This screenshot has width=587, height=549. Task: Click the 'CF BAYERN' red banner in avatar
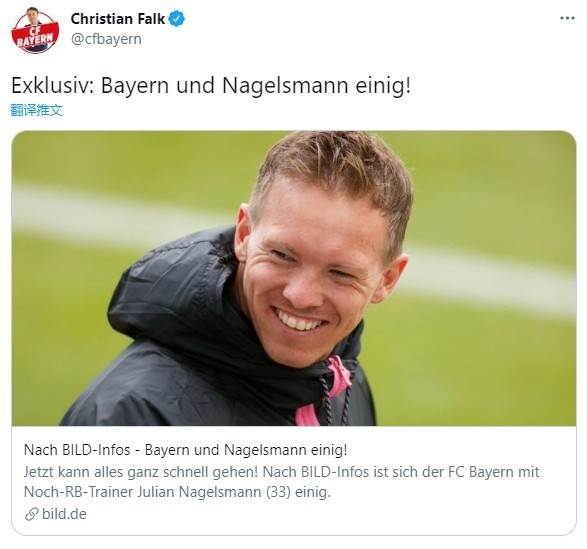tap(35, 37)
